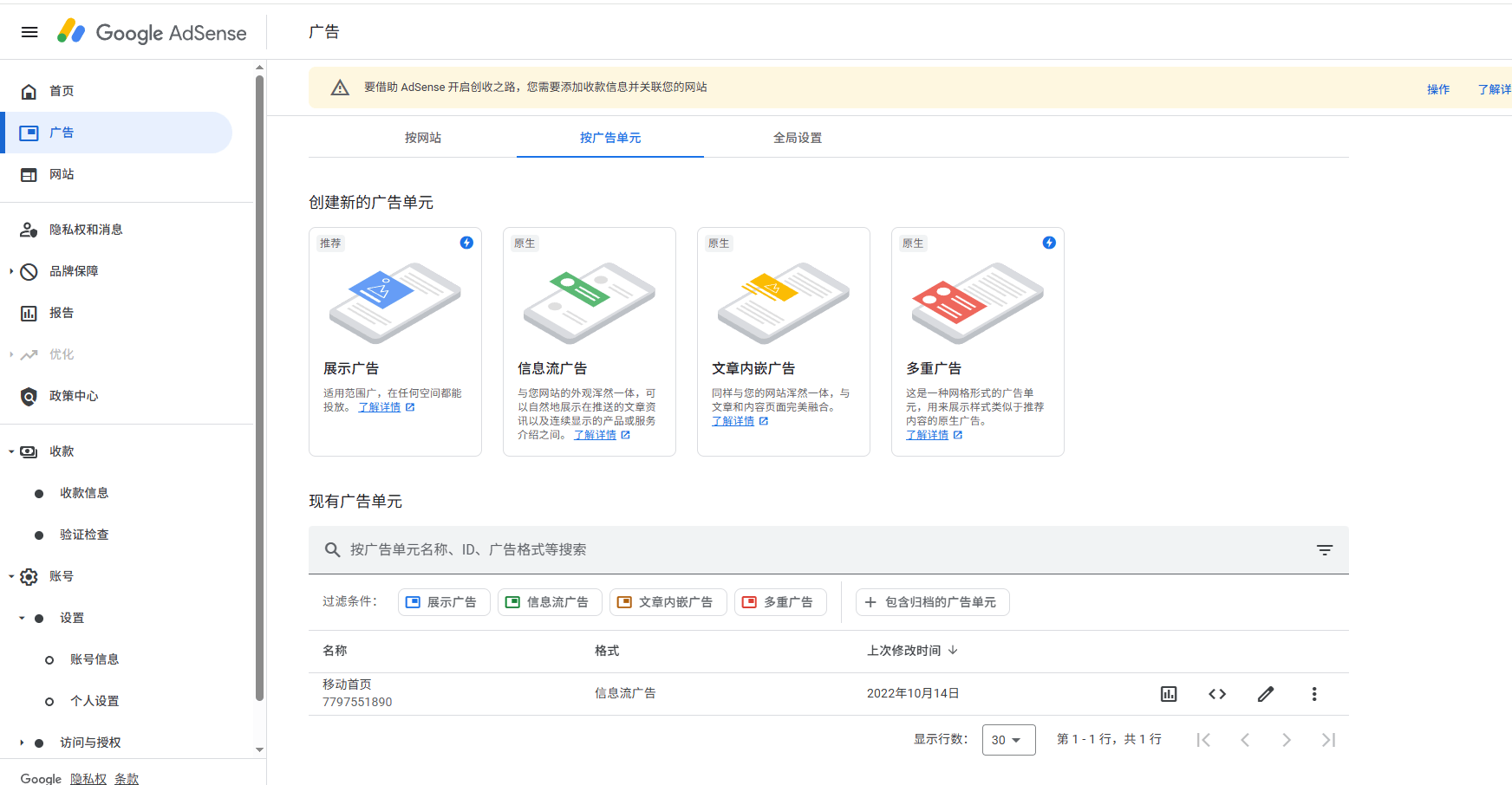1512x785 pixels.
Task: Toggle the 多重广告 filter chip
Action: point(780,602)
